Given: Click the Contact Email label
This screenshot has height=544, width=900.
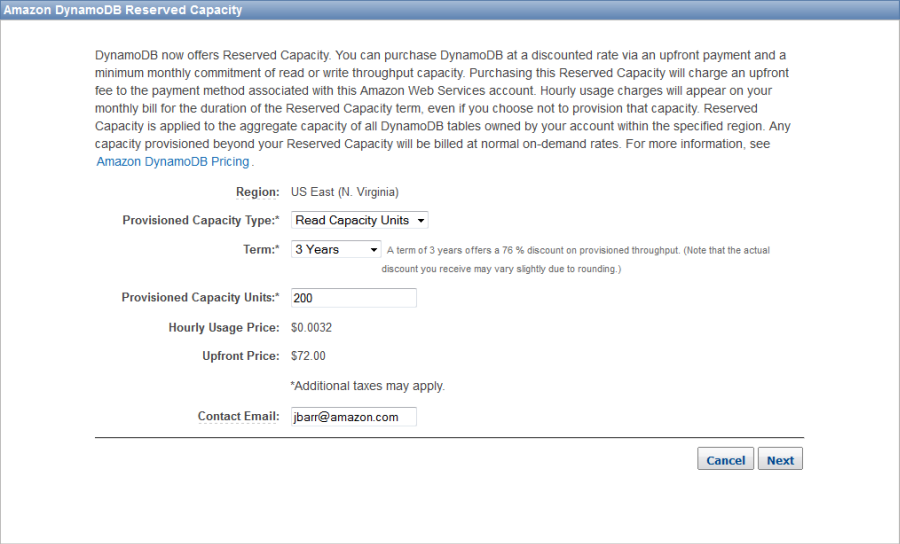Looking at the screenshot, I should pyautogui.click(x=239, y=416).
